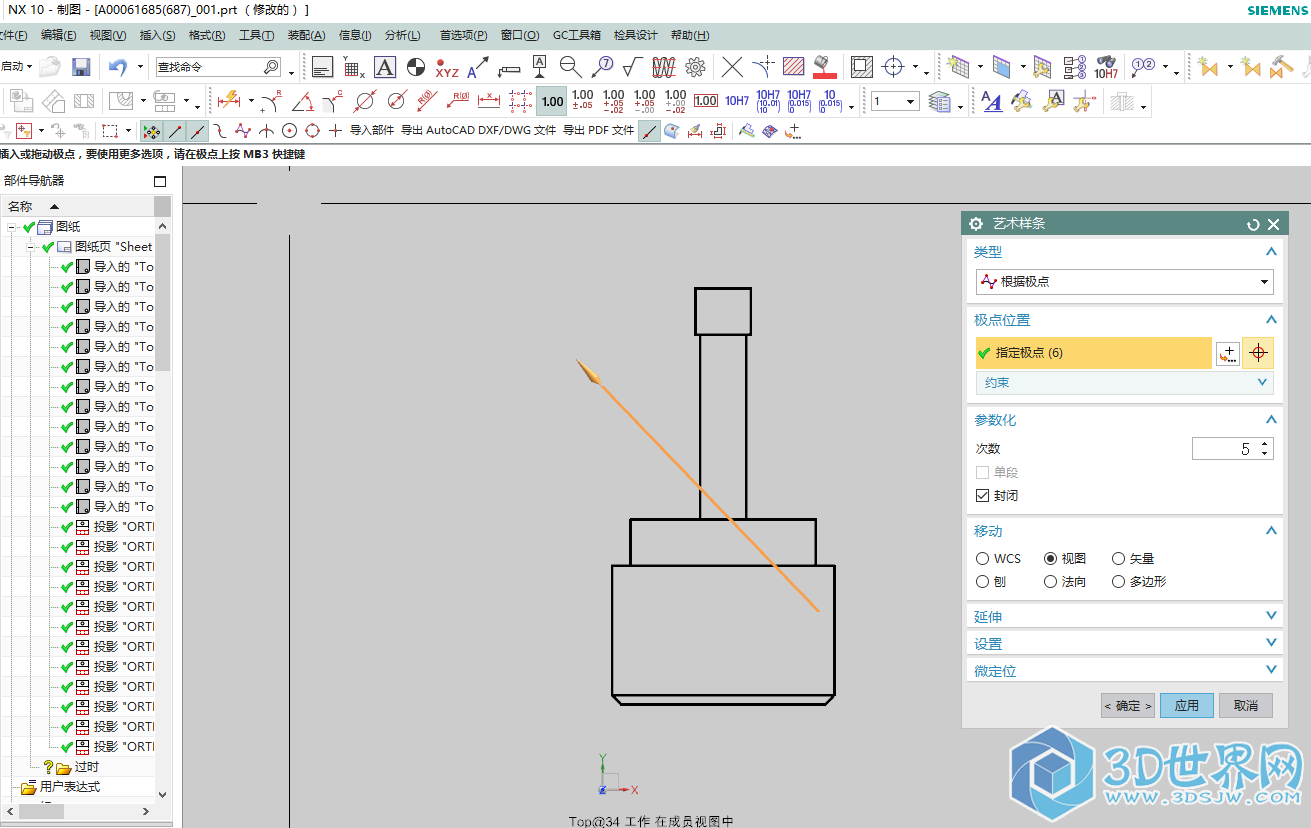Collapse the 移动 section
This screenshot has width=1311, height=828.
point(1272,530)
